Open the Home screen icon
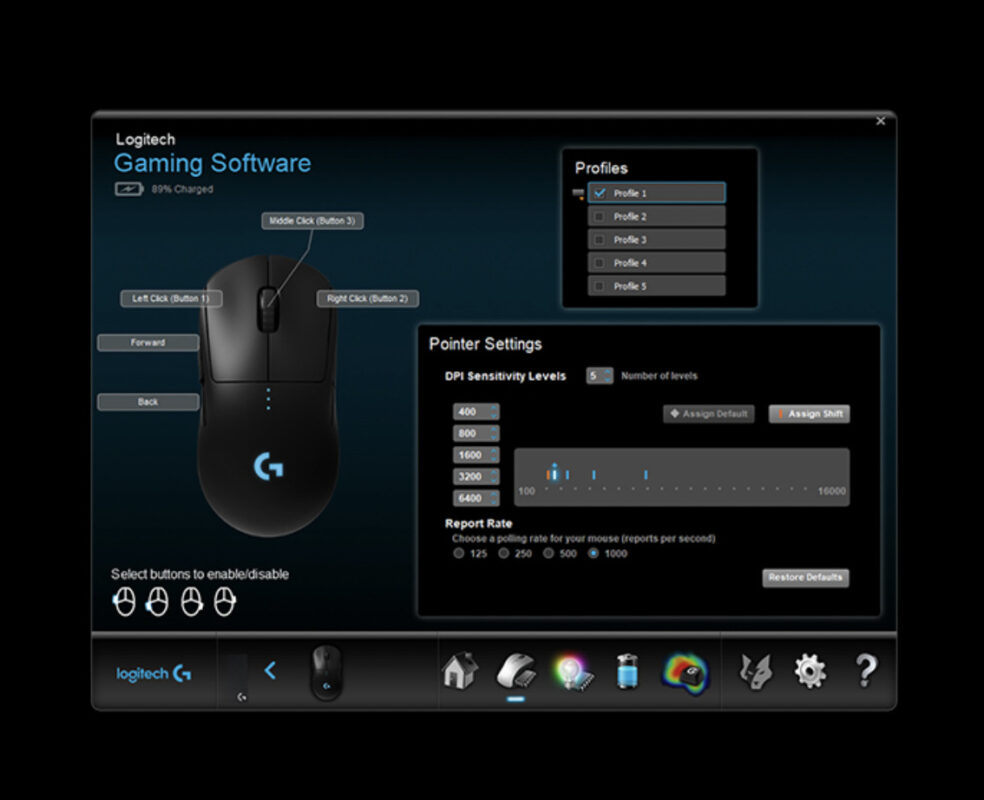The width and height of the screenshot is (984, 800). coord(459,672)
